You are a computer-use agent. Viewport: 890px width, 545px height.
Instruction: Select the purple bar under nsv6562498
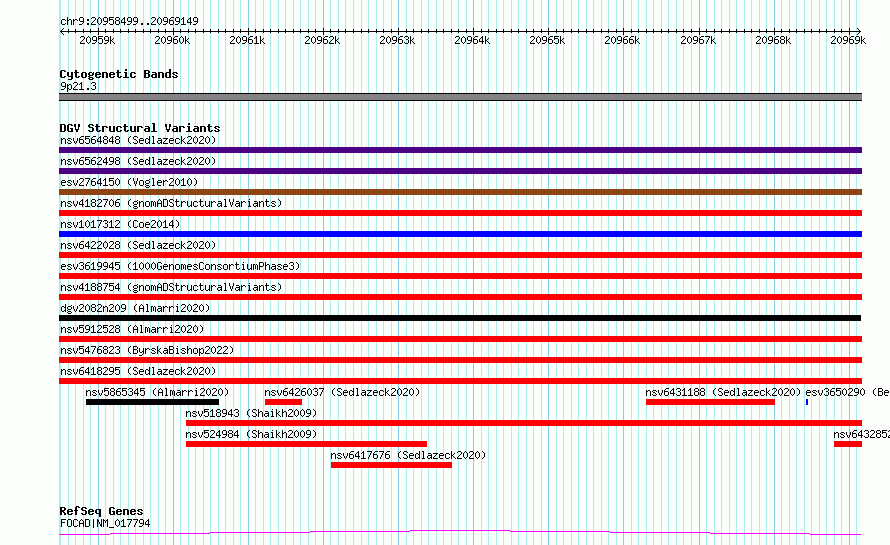click(x=460, y=171)
